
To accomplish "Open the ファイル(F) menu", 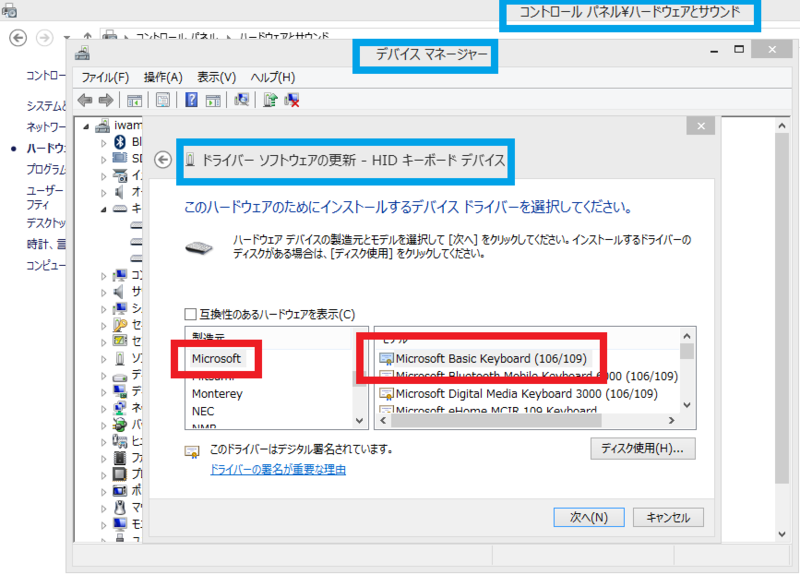I will point(105,77).
